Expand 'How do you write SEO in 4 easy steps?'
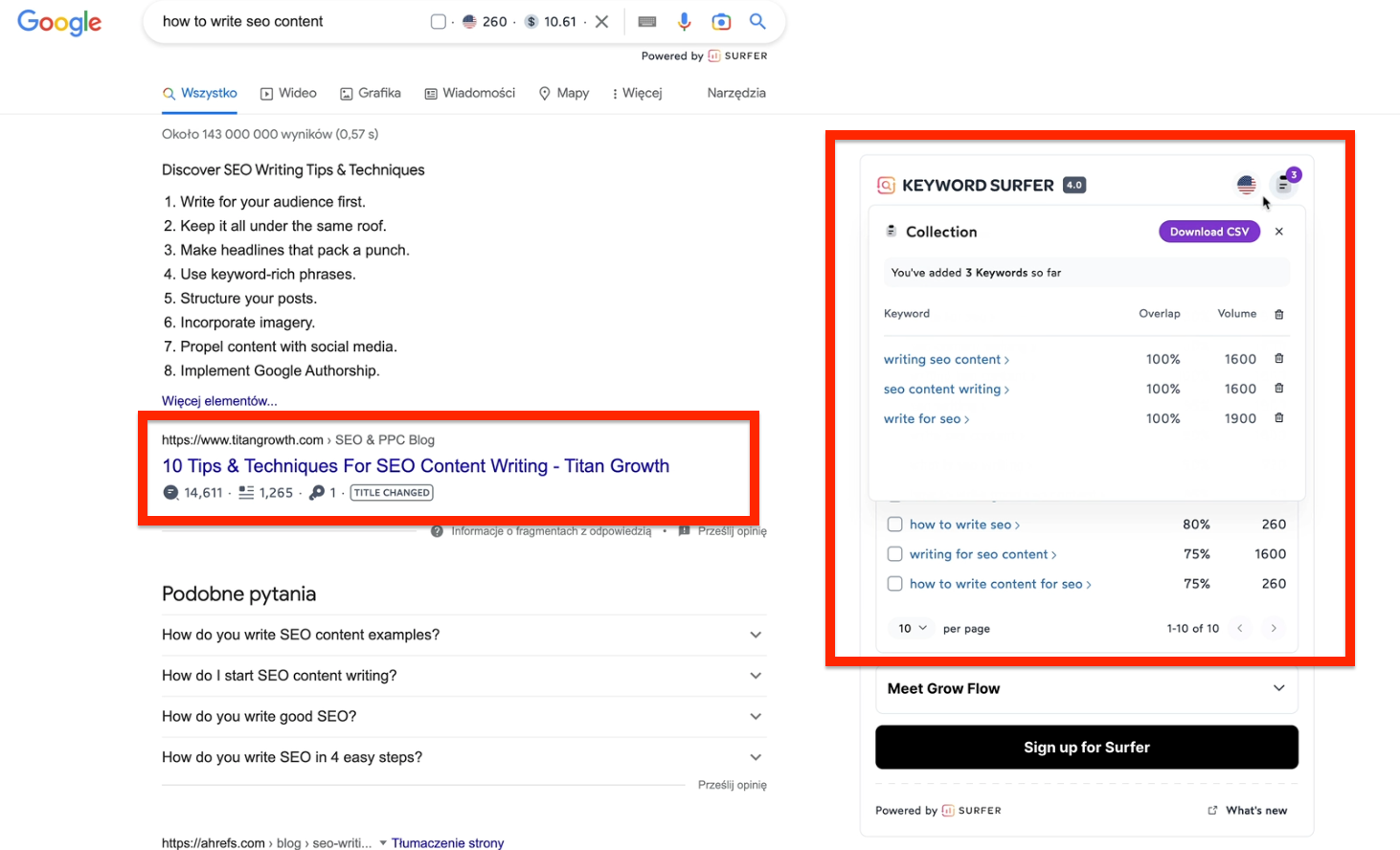 [x=463, y=757]
